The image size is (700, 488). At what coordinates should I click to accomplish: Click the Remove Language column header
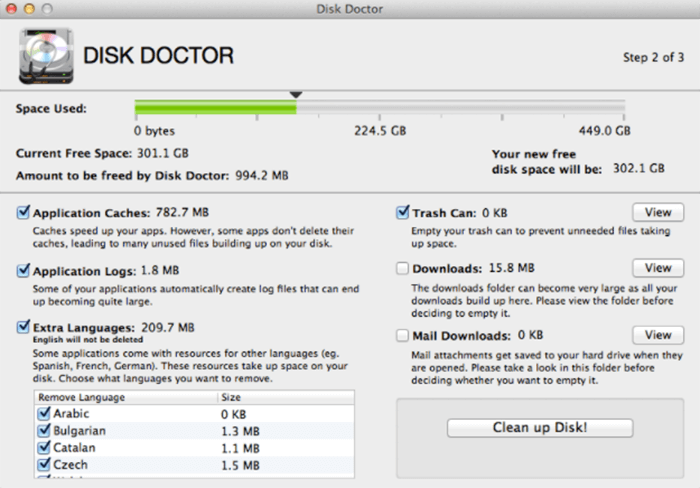(x=125, y=397)
